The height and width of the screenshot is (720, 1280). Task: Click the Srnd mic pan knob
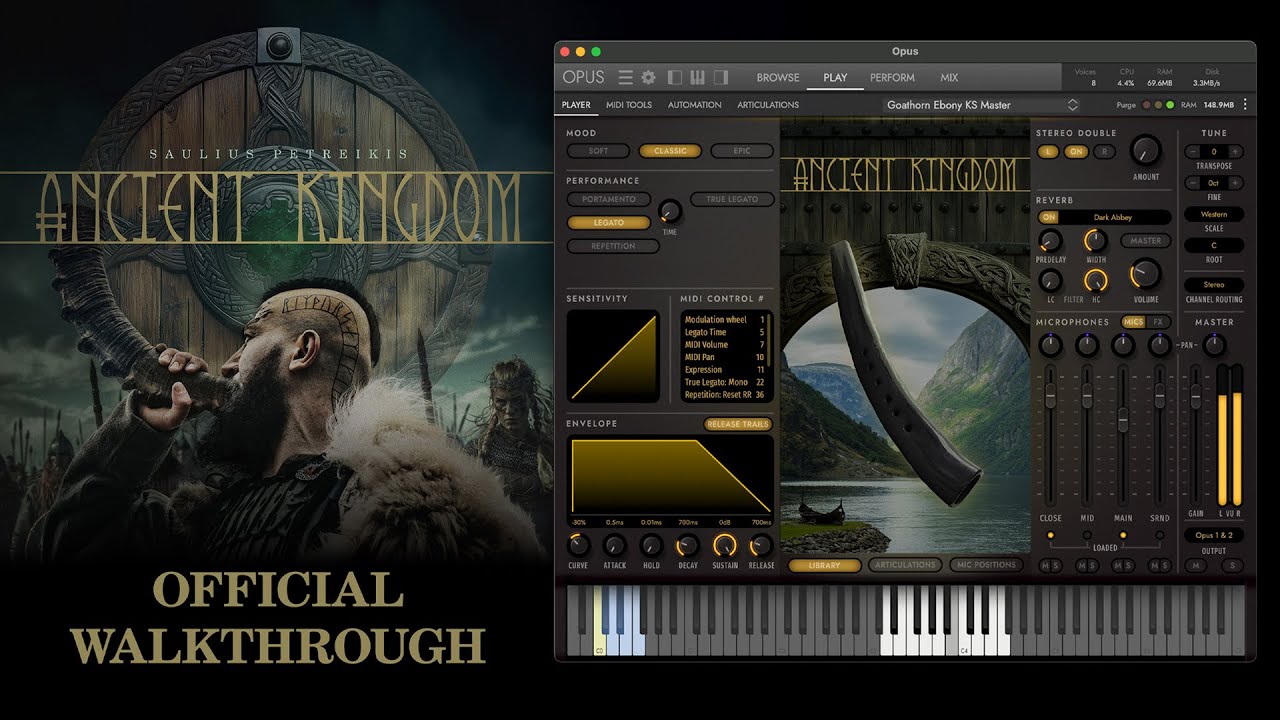(x=1159, y=346)
